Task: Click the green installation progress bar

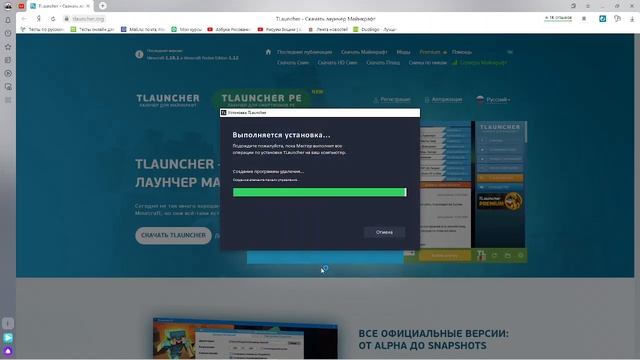Action: tap(320, 192)
